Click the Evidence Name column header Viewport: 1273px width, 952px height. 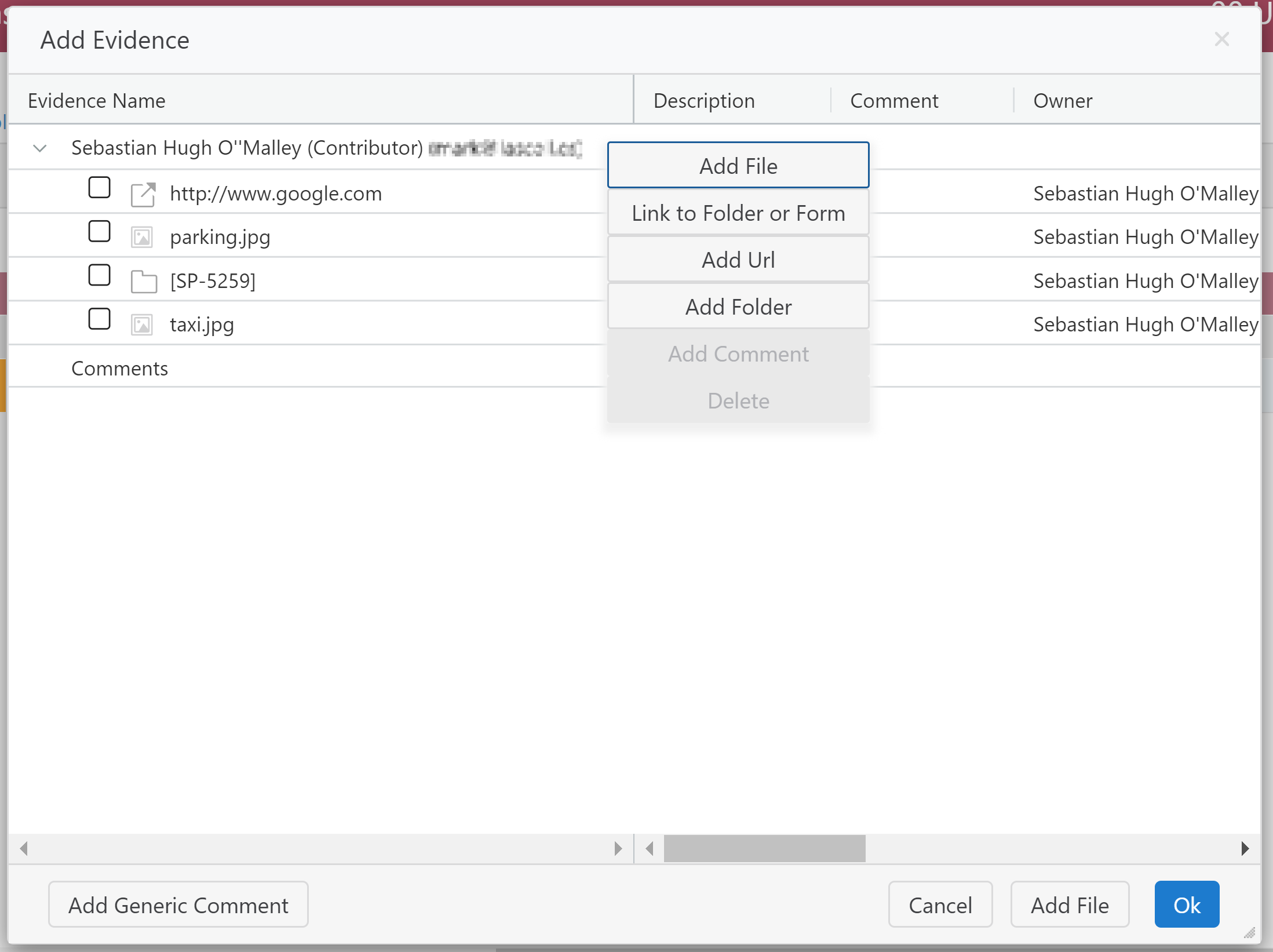pos(320,100)
